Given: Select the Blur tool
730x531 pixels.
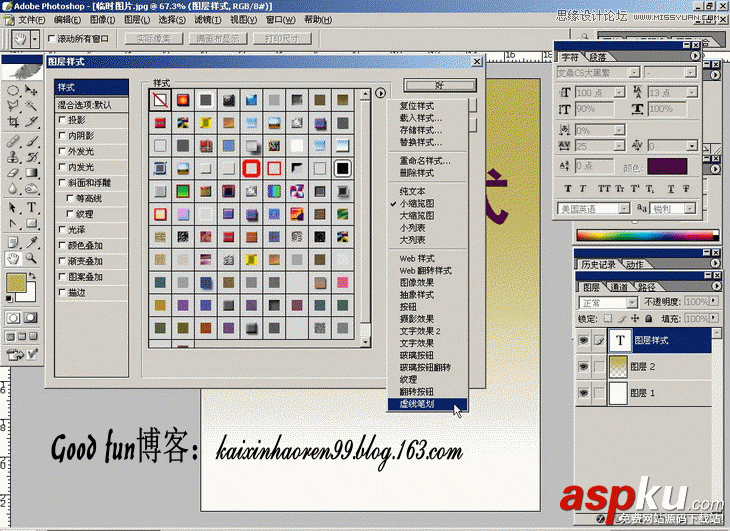Looking at the screenshot, I should pos(13,189).
